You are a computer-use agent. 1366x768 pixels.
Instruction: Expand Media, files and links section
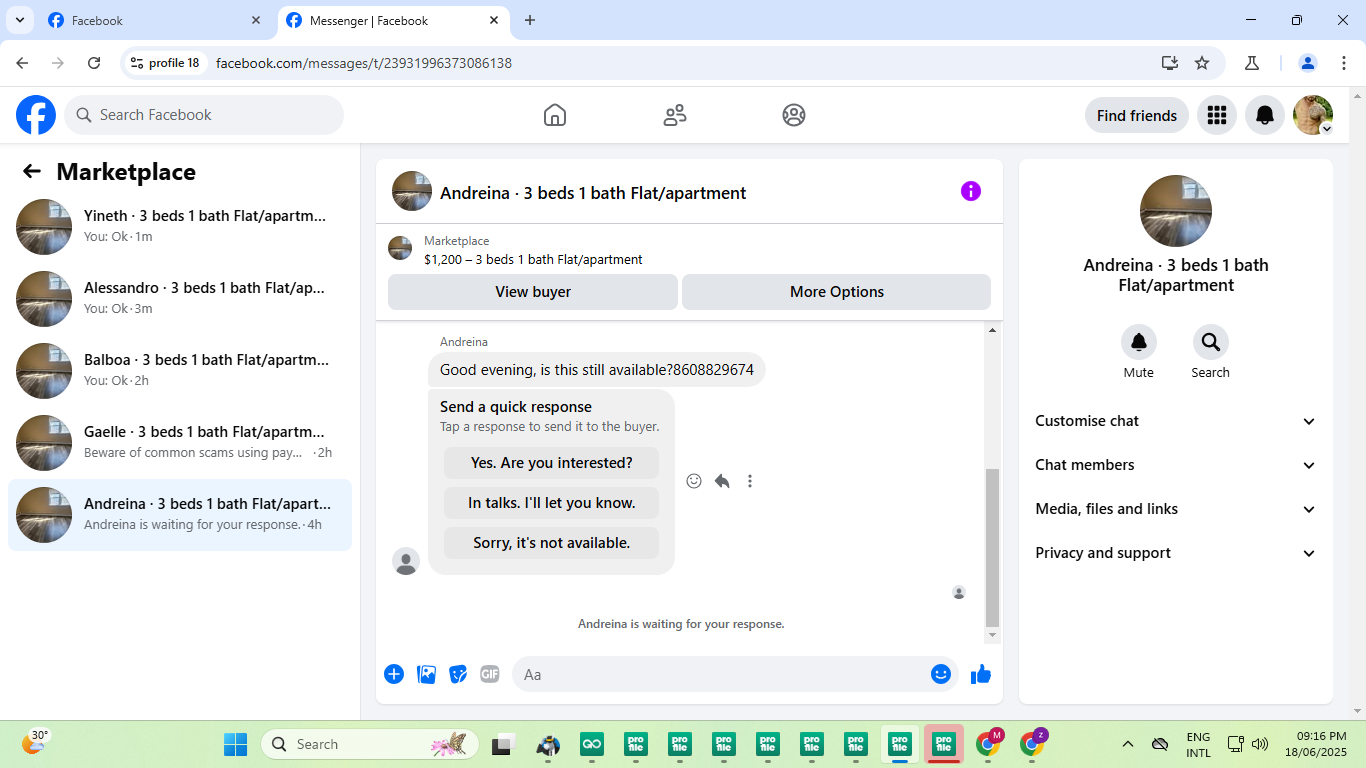1176,509
